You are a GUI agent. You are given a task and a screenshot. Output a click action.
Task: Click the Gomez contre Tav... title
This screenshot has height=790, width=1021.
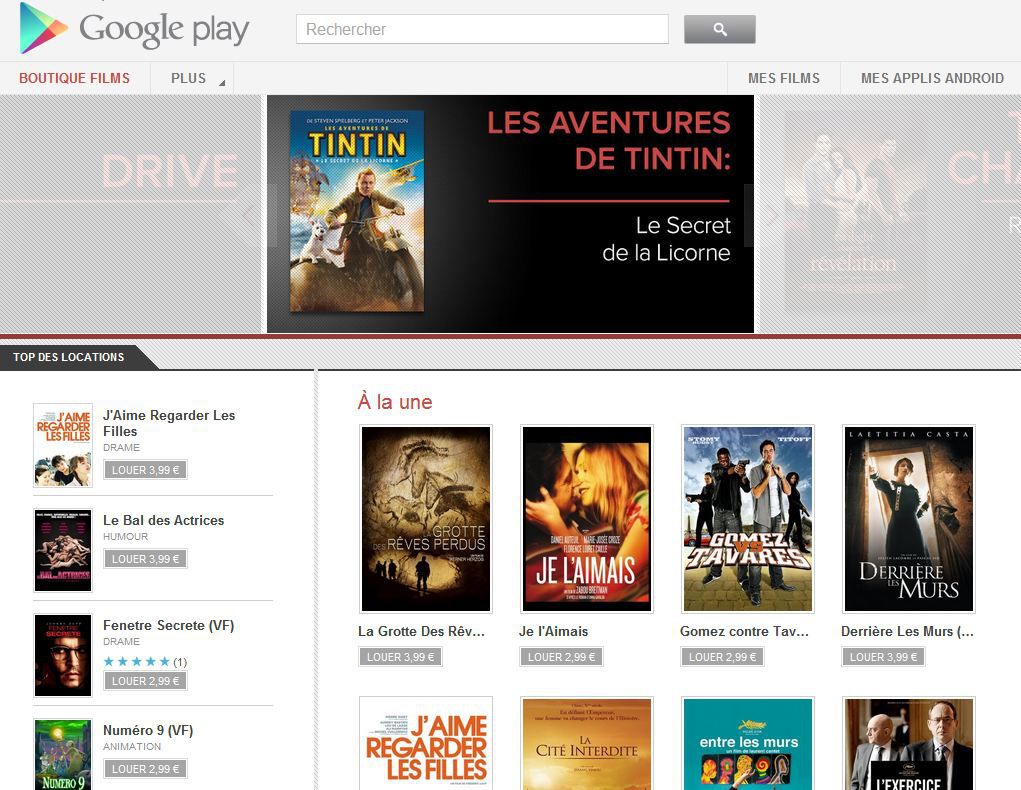tap(744, 631)
